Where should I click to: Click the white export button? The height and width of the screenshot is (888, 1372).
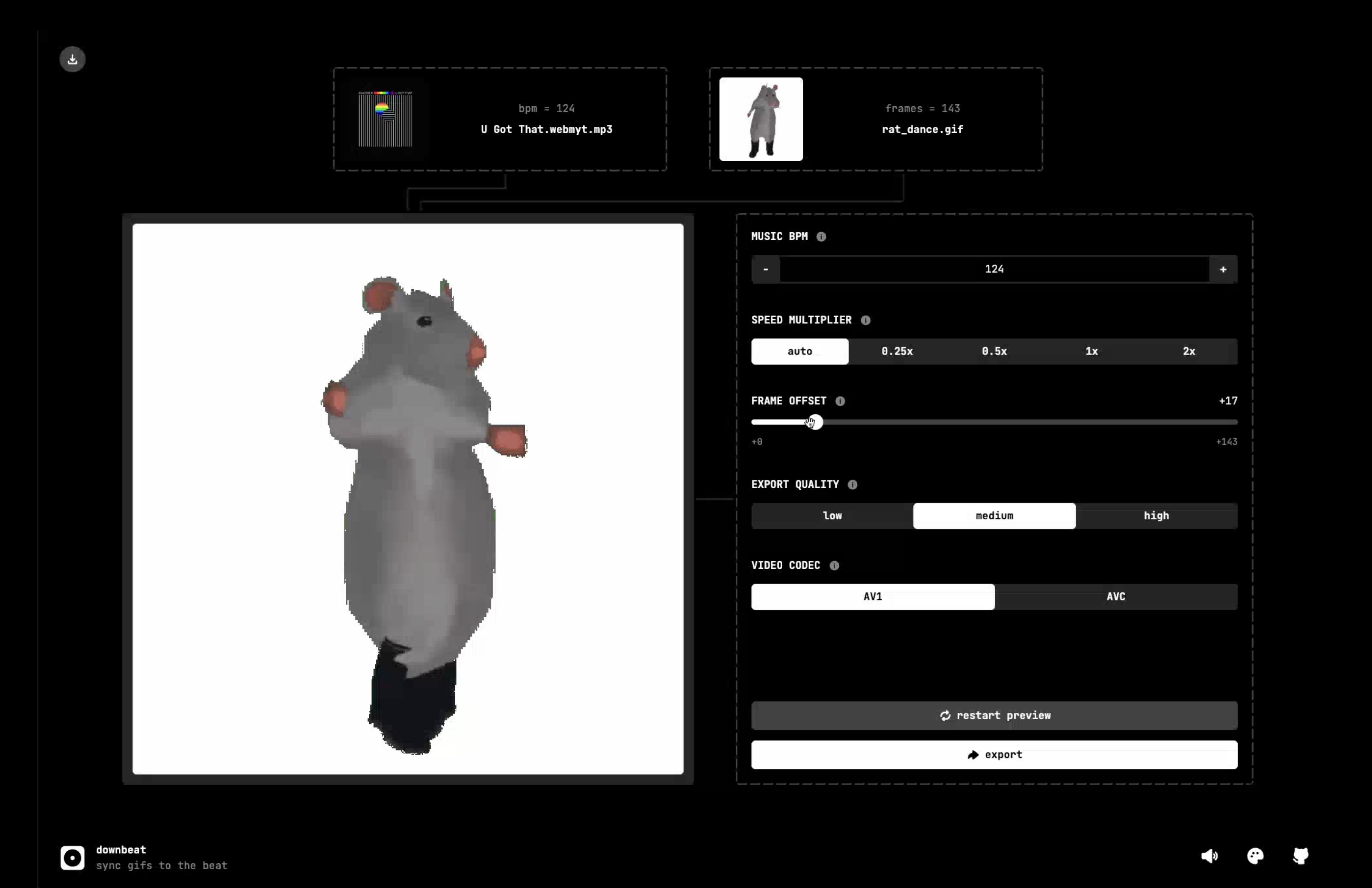[x=994, y=755]
